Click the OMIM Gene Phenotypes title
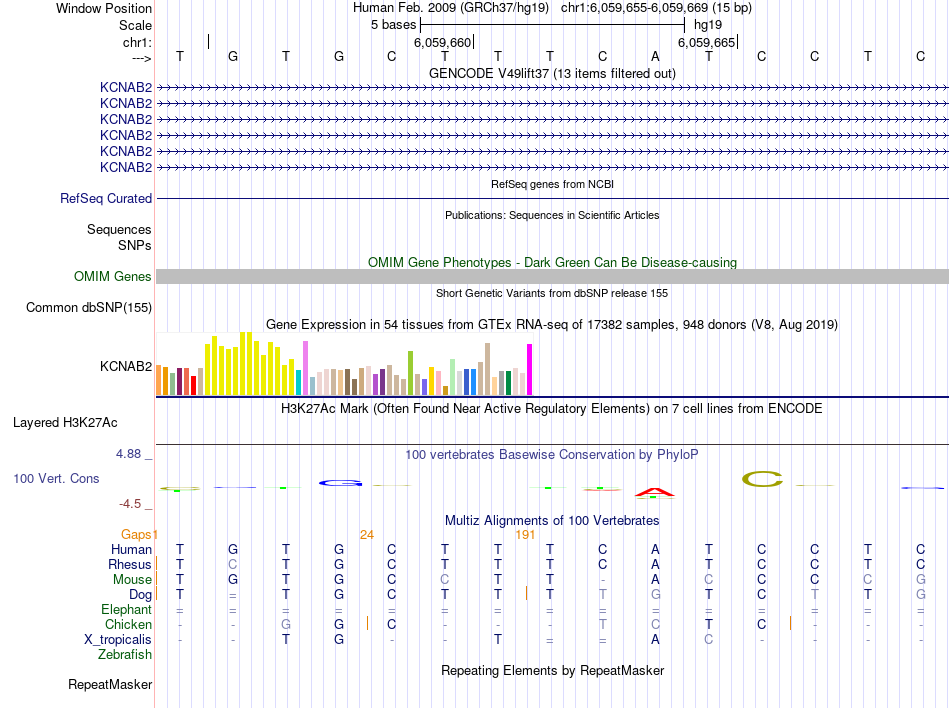The width and height of the screenshot is (950, 708). coord(552,262)
